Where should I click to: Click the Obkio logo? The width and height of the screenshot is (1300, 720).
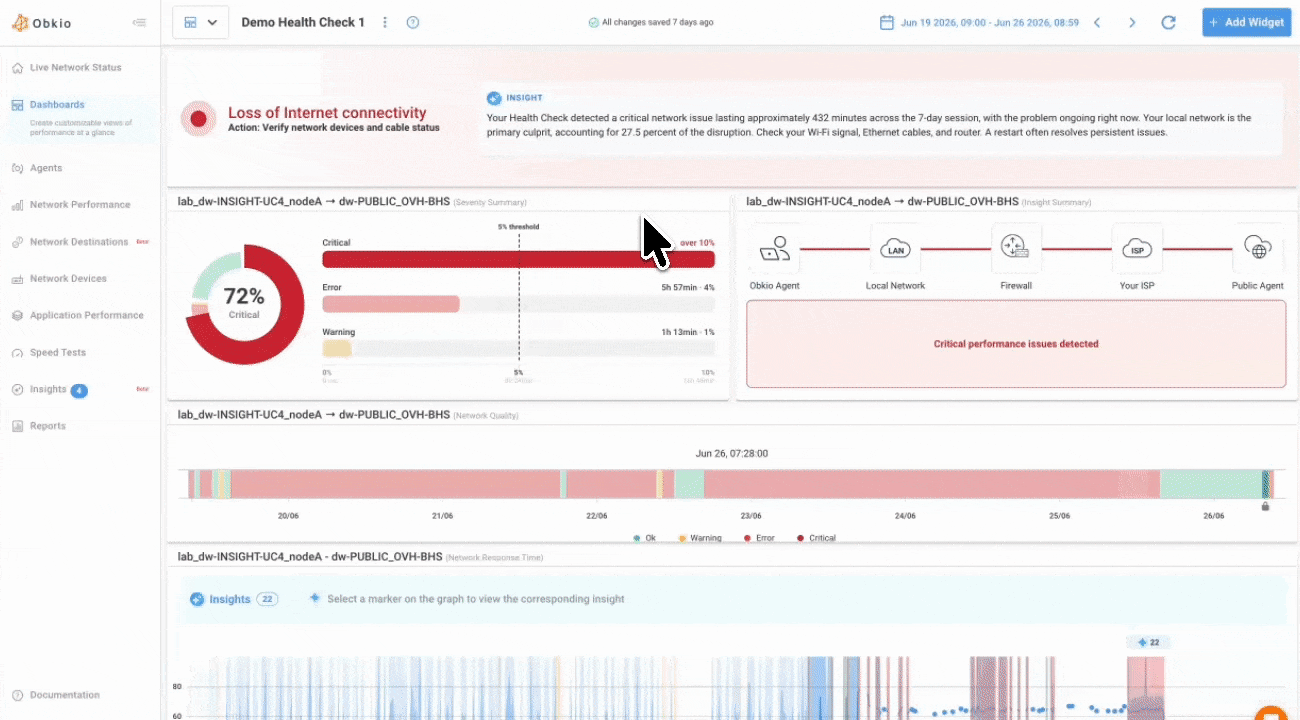pos(42,22)
